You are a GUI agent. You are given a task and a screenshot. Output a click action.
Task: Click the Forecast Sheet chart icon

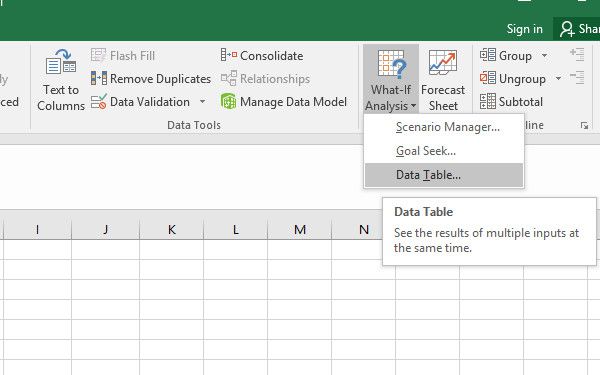click(443, 62)
